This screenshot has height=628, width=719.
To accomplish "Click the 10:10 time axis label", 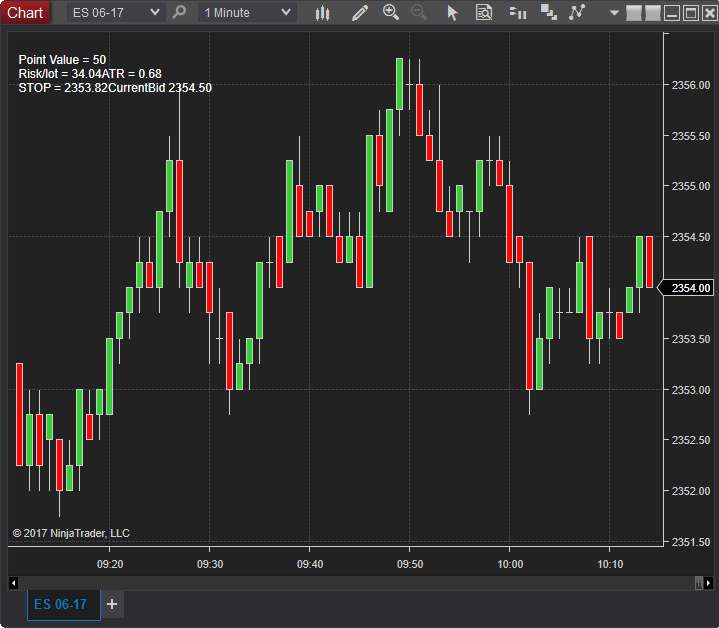I will (x=610, y=564).
